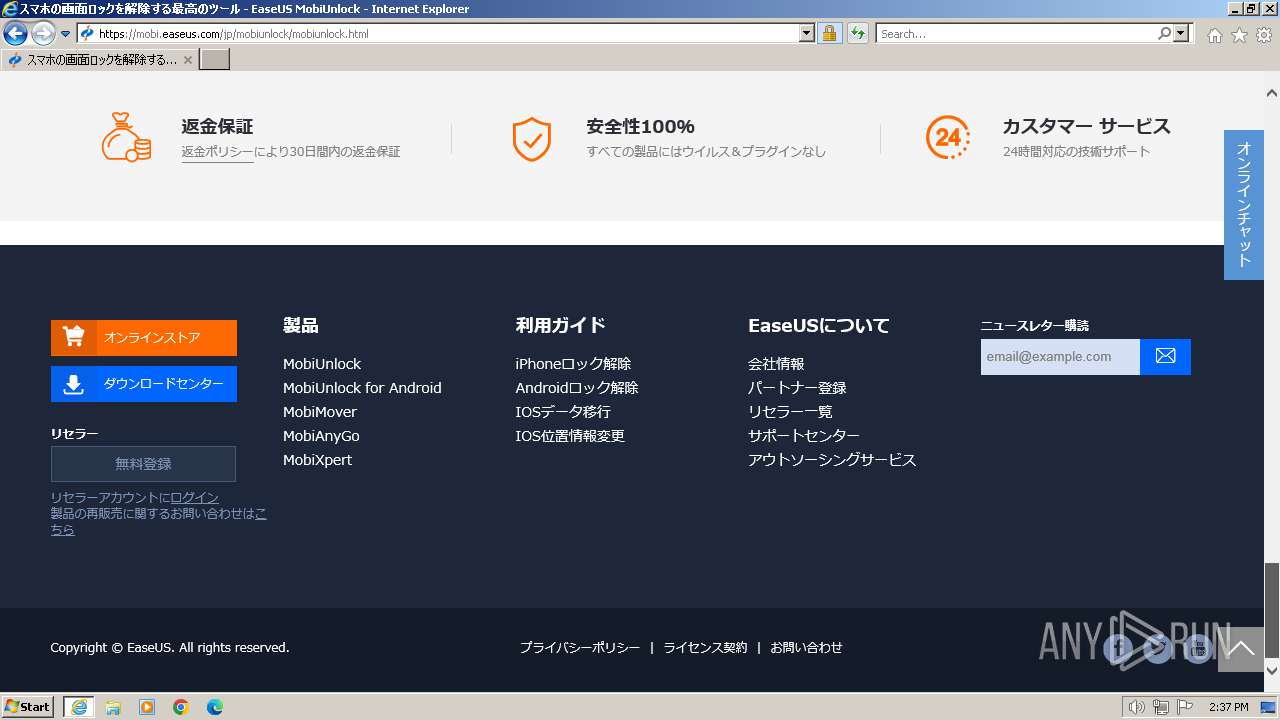The width and height of the screenshot is (1280, 720).
Task: Click the security shield checkmark icon
Action: (x=531, y=138)
